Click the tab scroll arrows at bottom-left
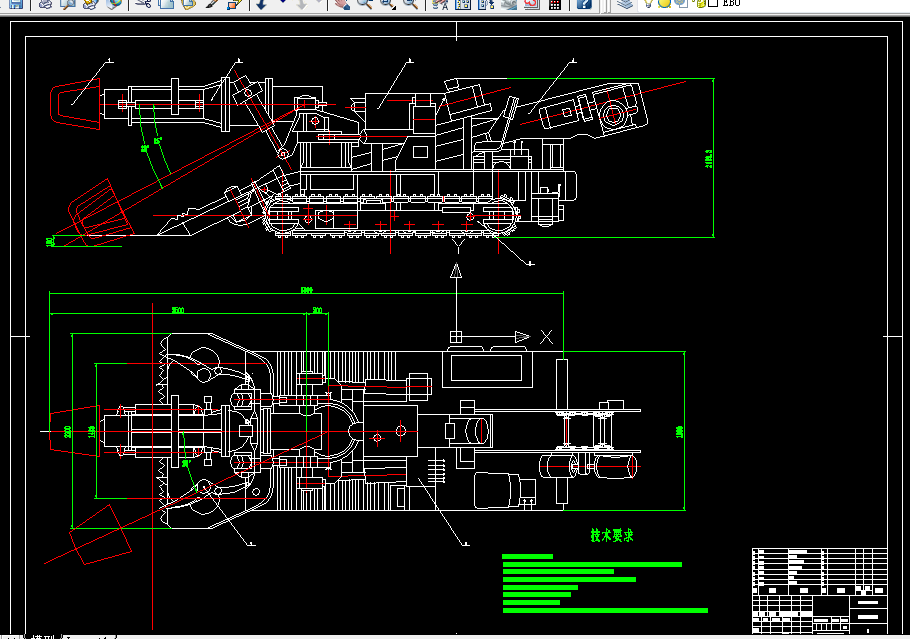This screenshot has height=639, width=910. coord(12,637)
